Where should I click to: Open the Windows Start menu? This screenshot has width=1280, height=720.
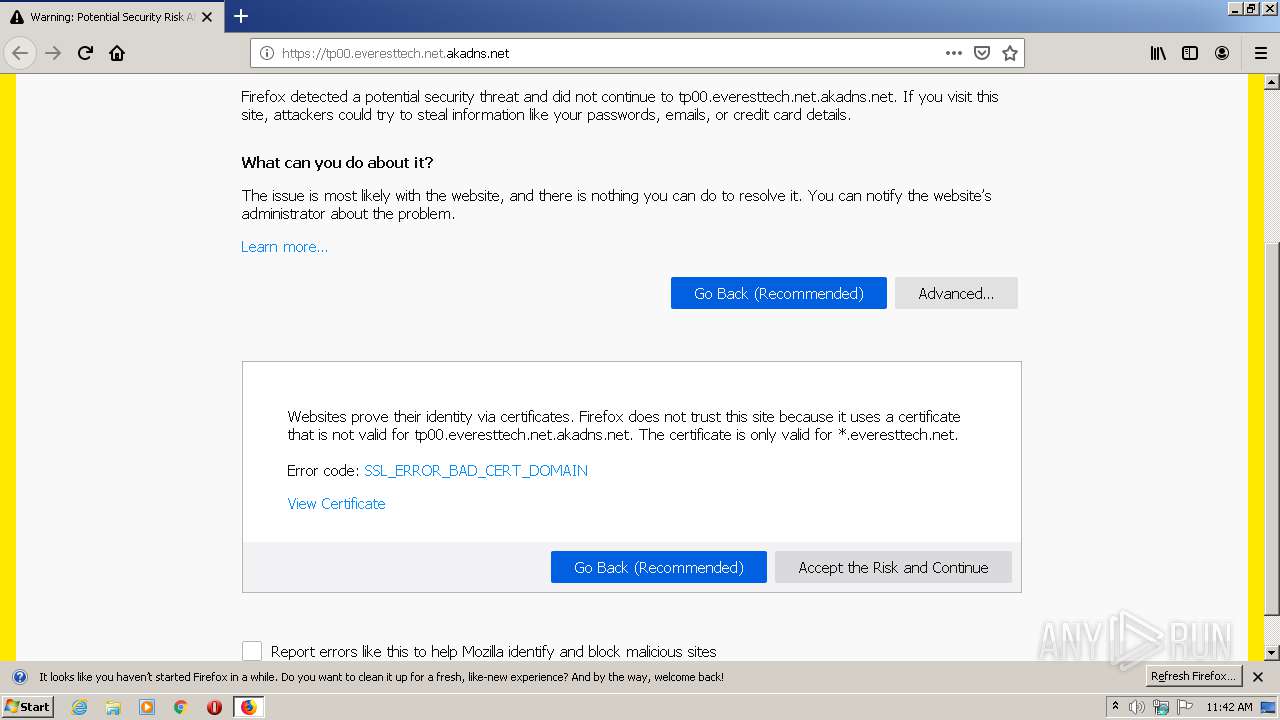pos(27,706)
